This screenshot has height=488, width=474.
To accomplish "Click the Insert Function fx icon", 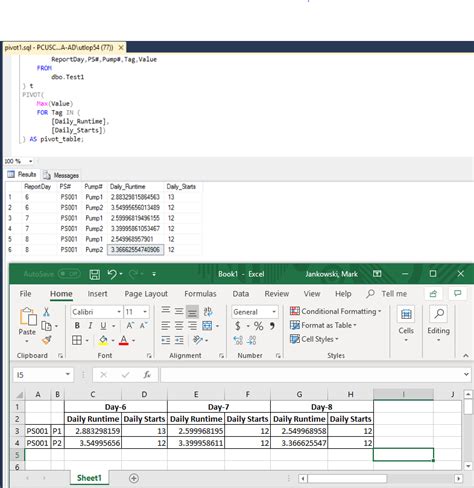I will pyautogui.click(x=147, y=375).
